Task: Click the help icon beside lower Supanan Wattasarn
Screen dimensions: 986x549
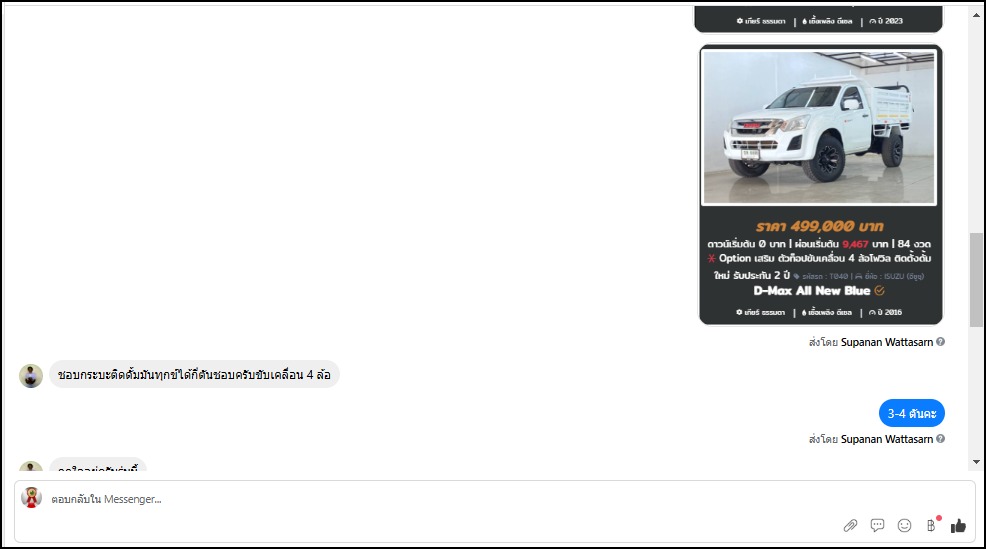Action: (x=941, y=439)
